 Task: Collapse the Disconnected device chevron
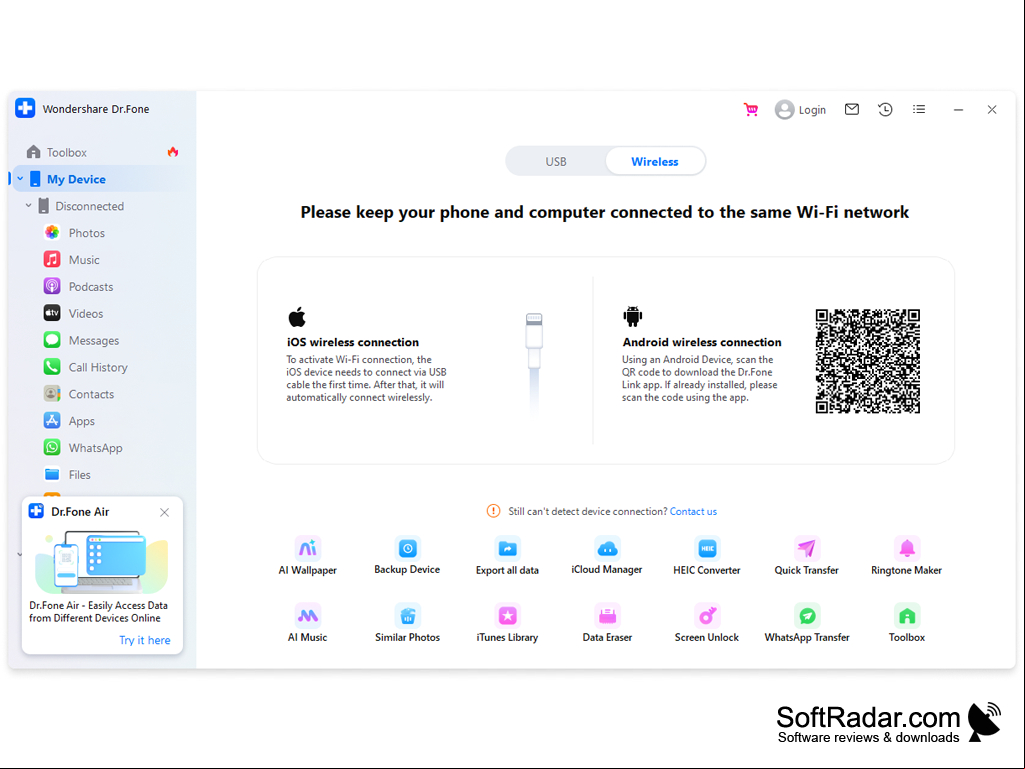(28, 205)
